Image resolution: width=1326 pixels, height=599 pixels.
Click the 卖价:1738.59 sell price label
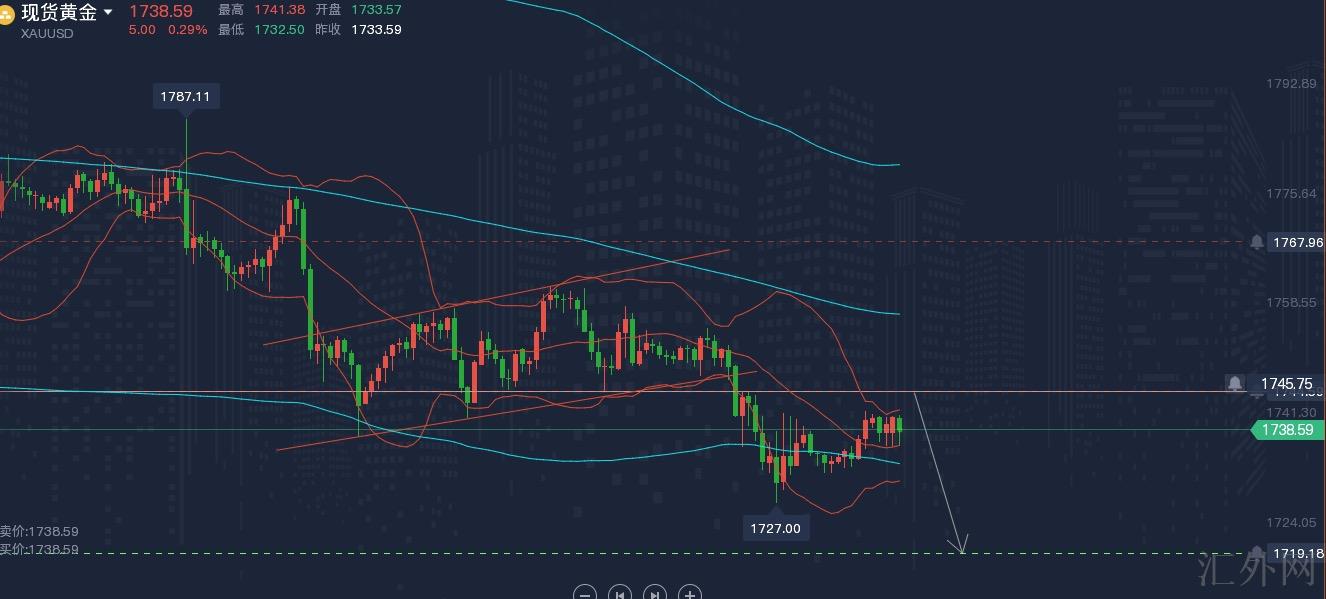[39, 531]
